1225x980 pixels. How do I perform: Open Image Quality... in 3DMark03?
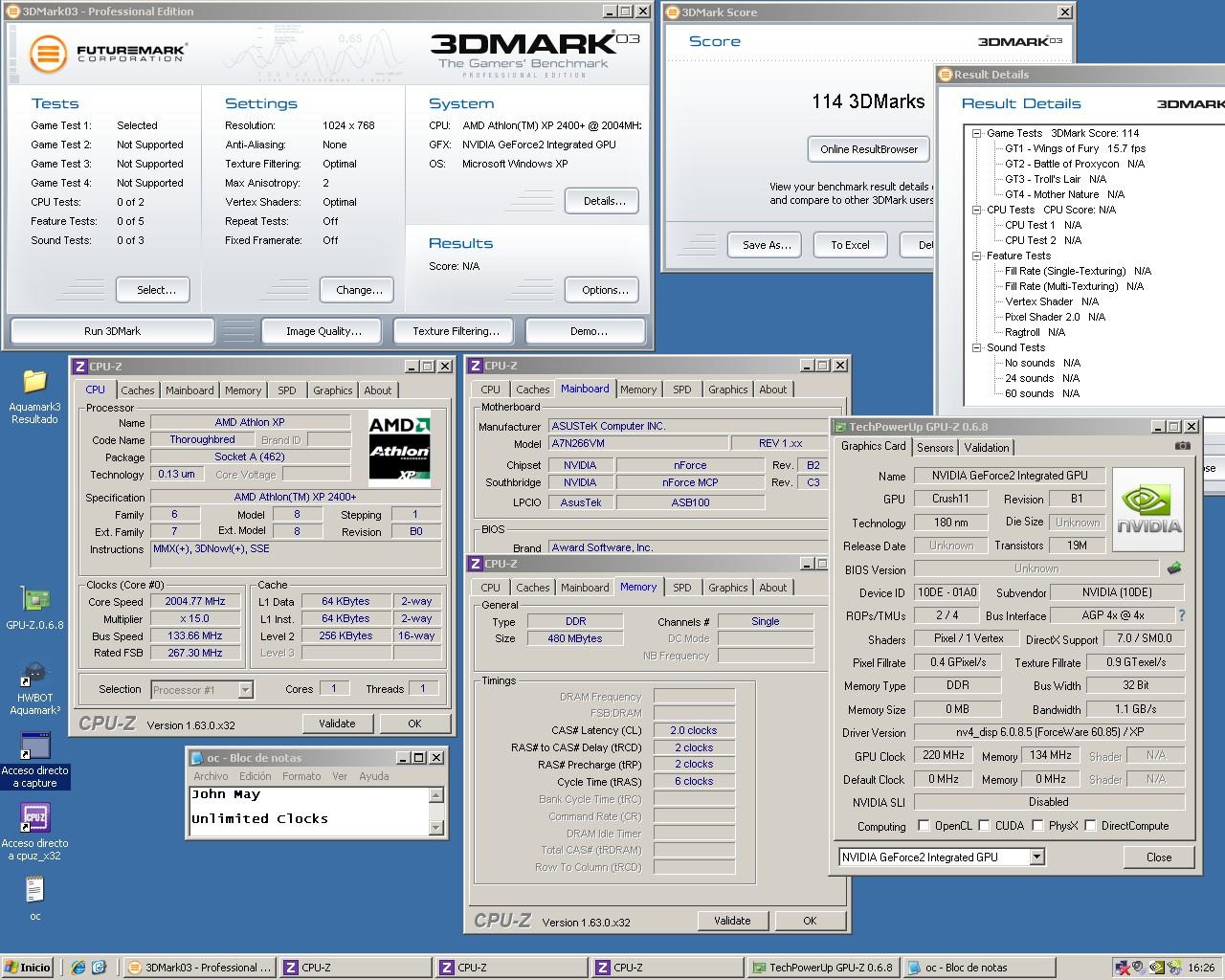(323, 331)
